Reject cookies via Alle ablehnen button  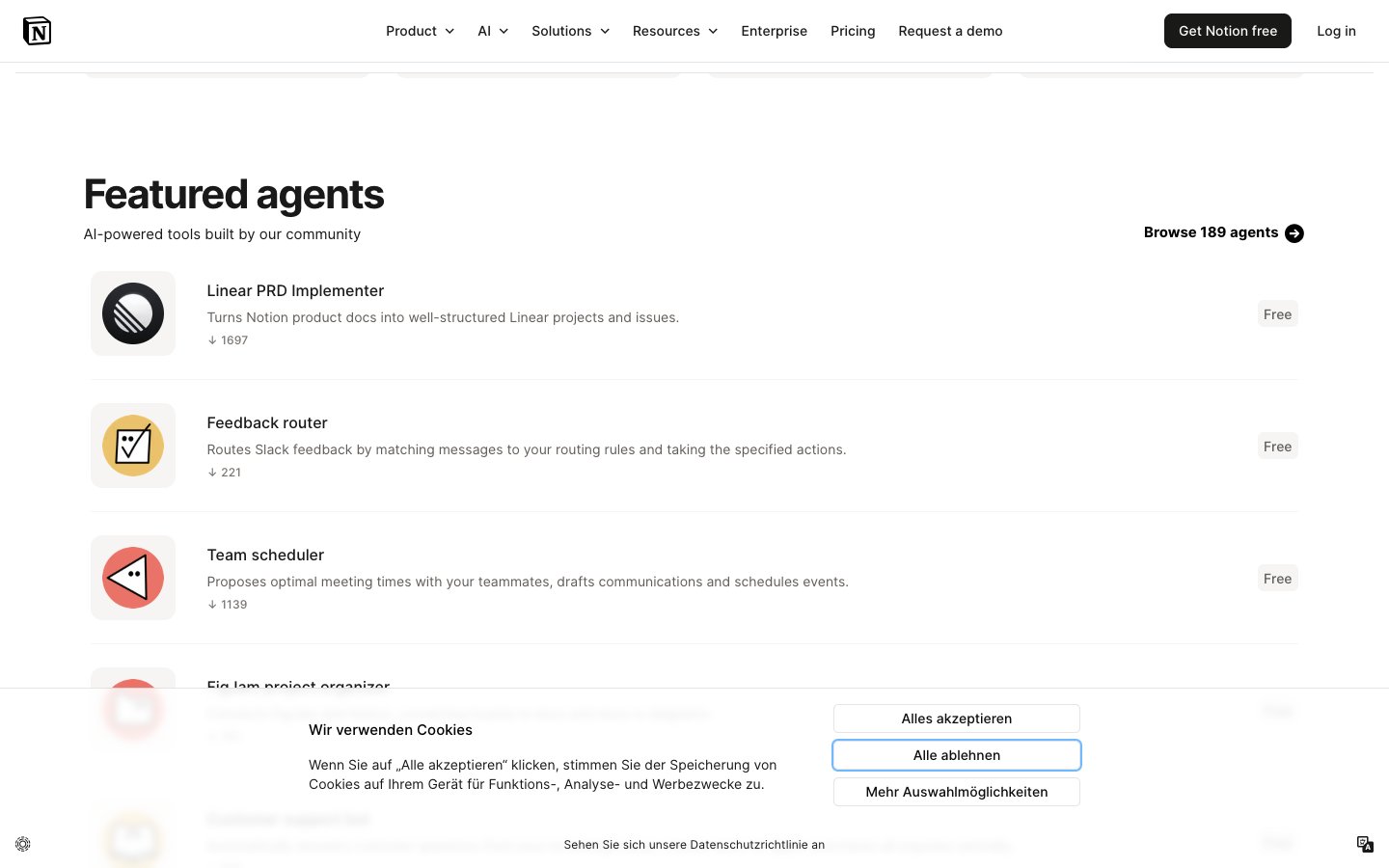pos(956,755)
